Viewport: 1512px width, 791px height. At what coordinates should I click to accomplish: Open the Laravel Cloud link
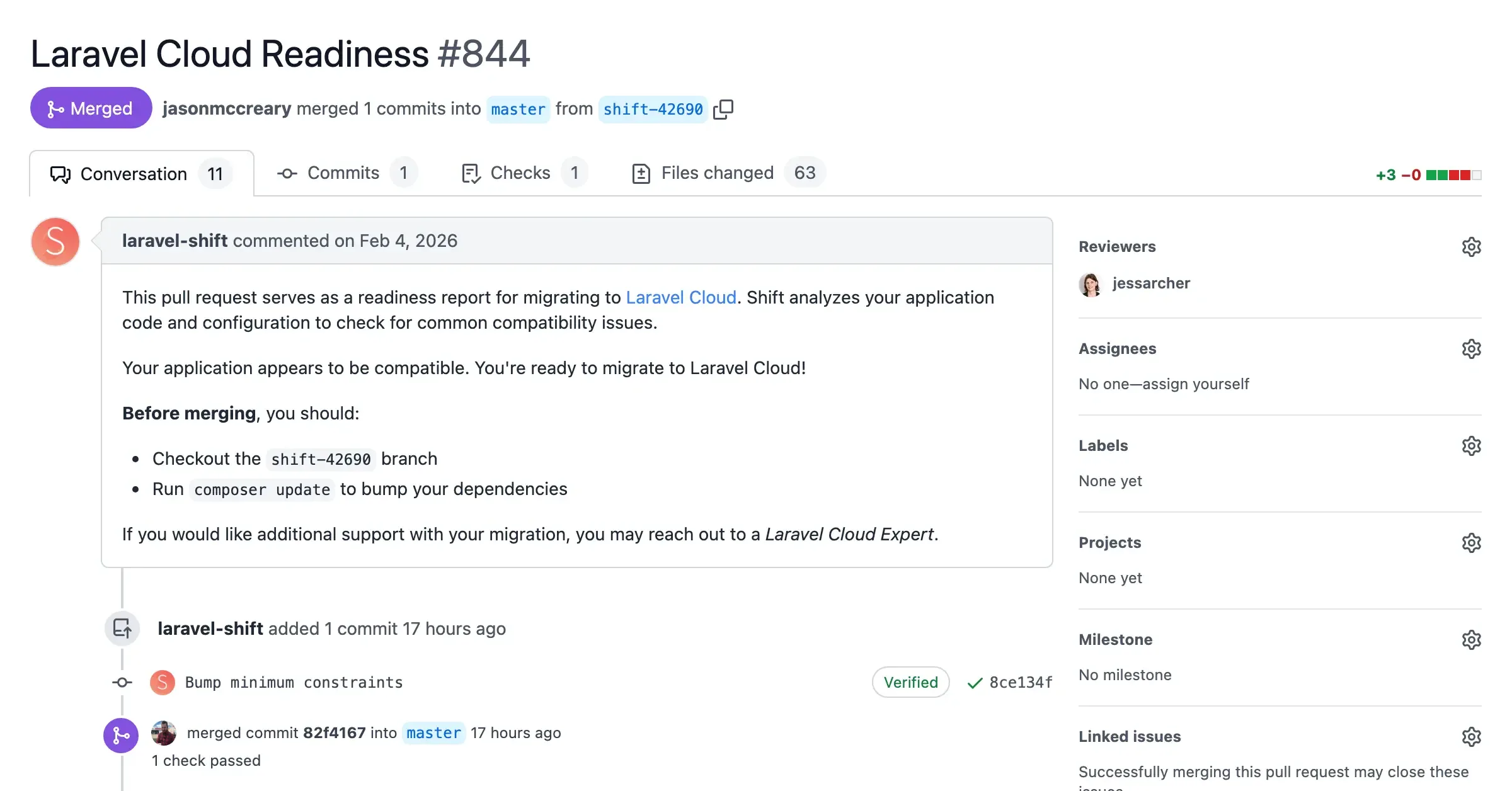click(680, 297)
